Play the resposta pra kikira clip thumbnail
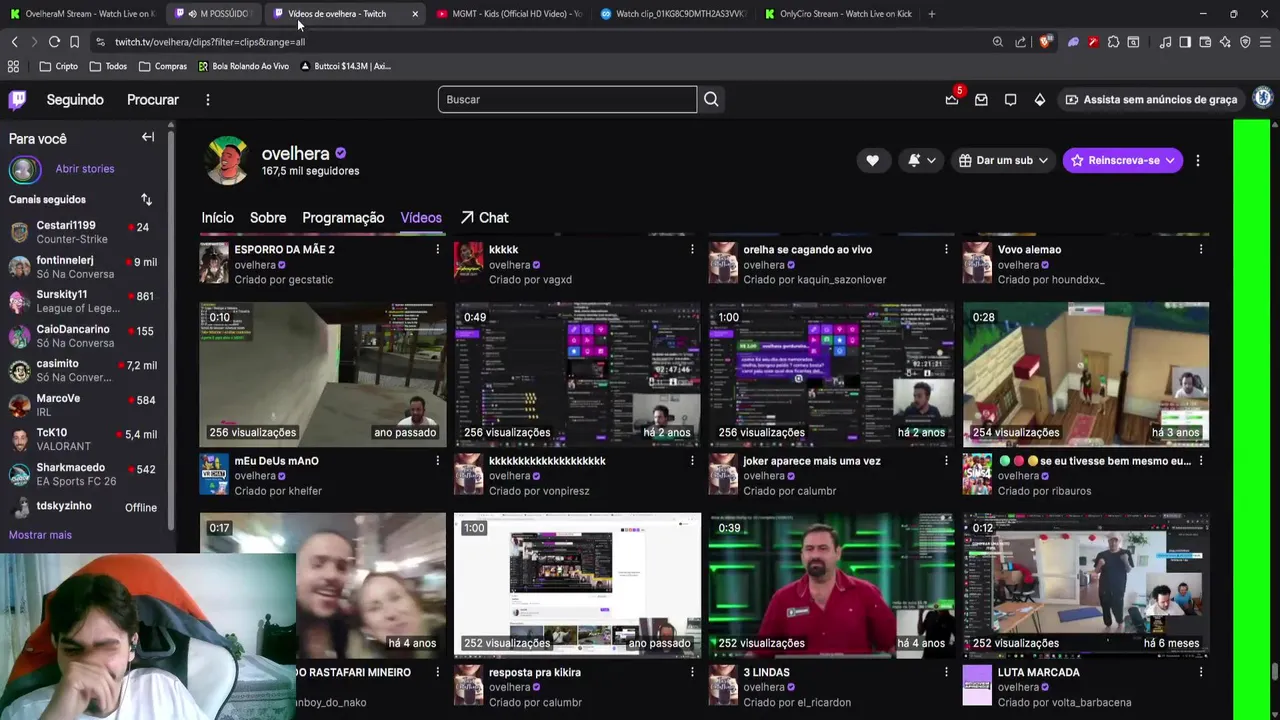The image size is (1280, 720). pos(578,585)
